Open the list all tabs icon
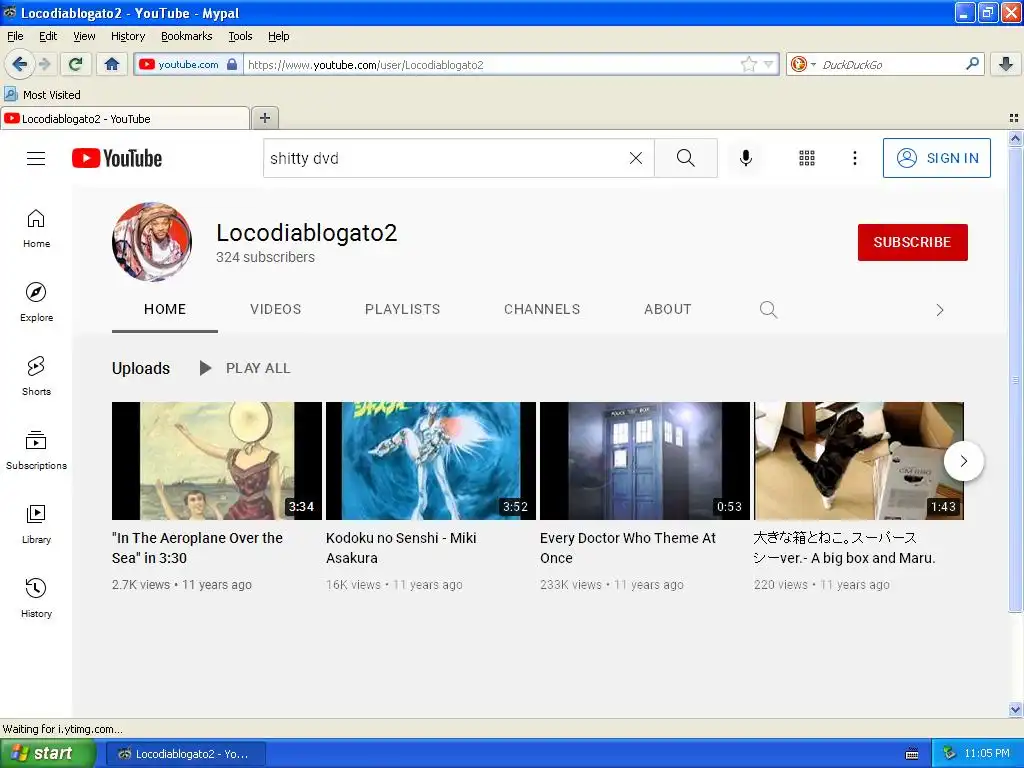 click(1014, 118)
